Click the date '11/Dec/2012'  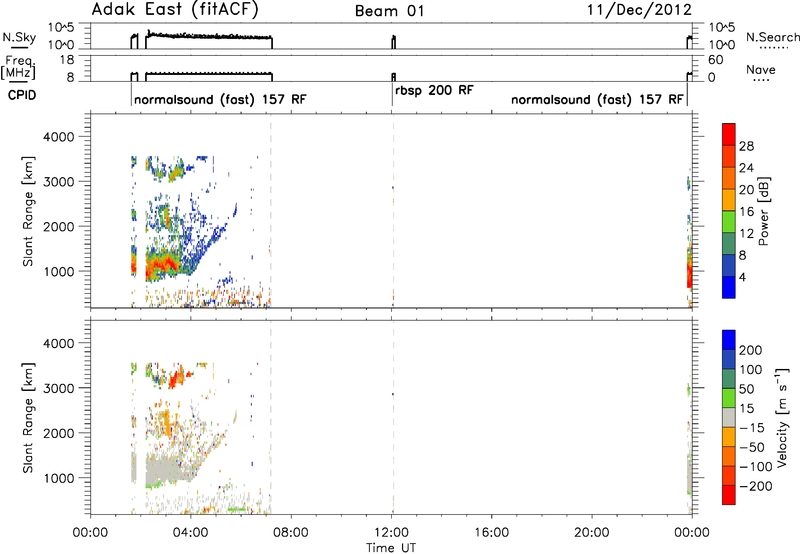pyautogui.click(x=639, y=10)
